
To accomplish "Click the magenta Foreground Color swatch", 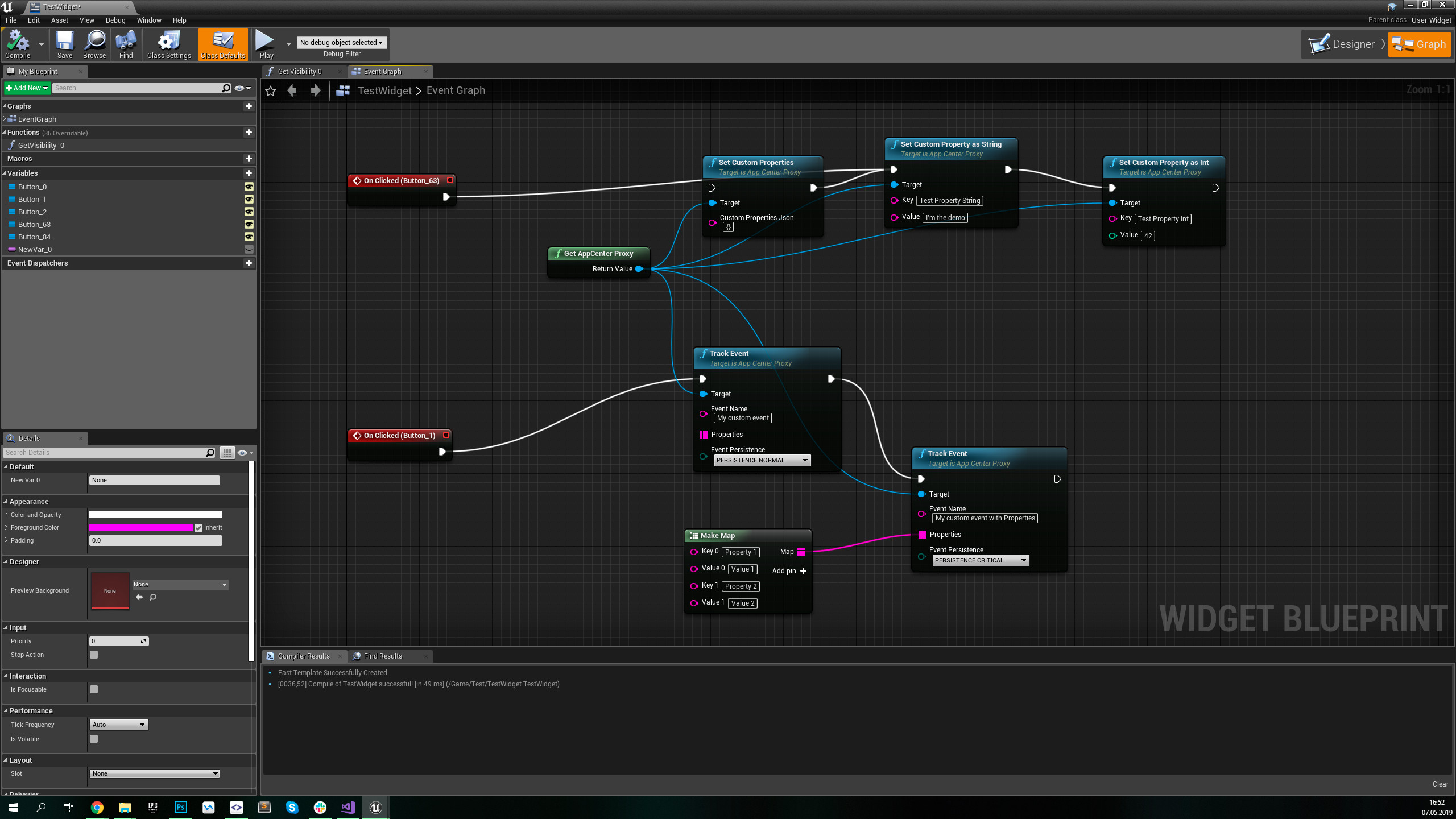I will tap(141, 528).
